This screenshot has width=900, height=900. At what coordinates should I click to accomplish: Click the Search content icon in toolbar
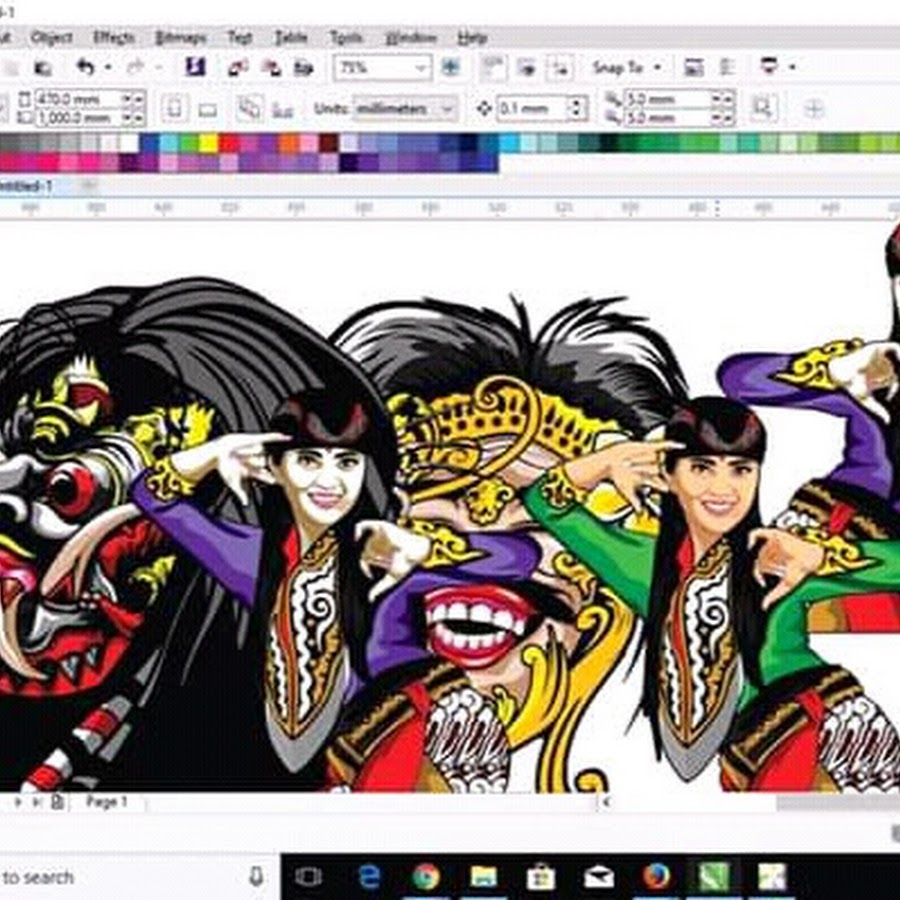pos(196,68)
